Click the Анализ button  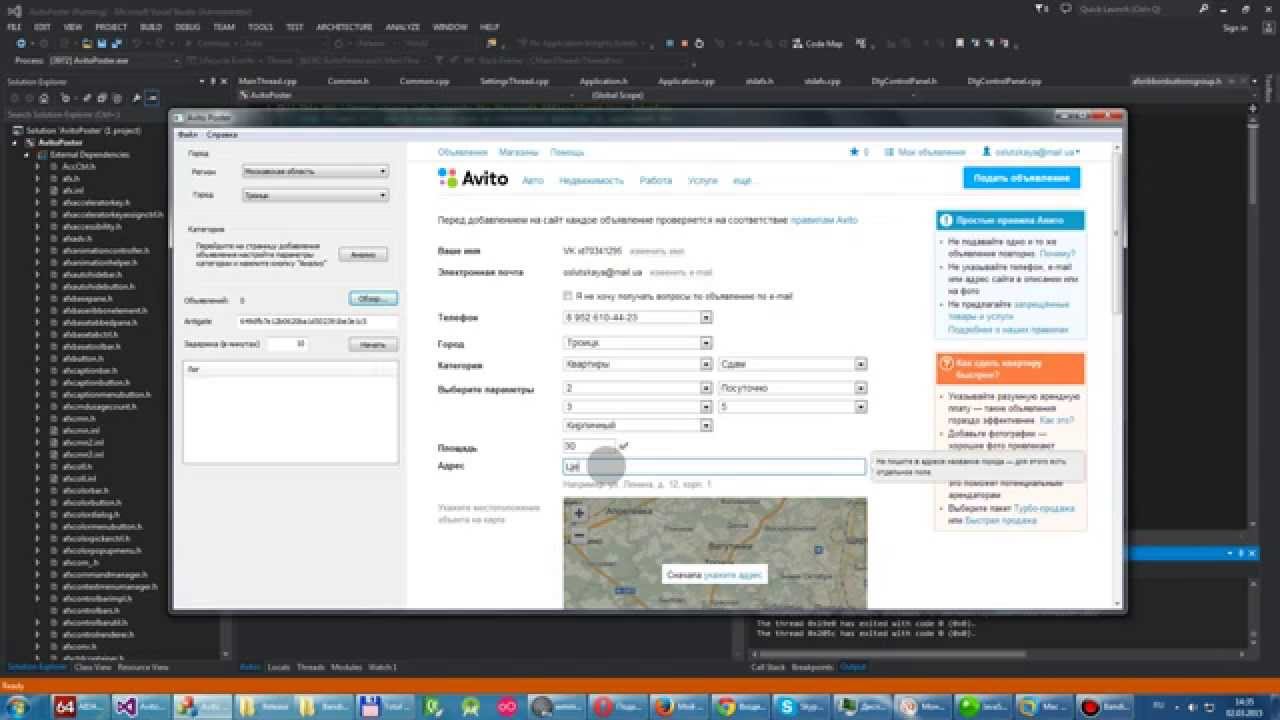(x=363, y=254)
